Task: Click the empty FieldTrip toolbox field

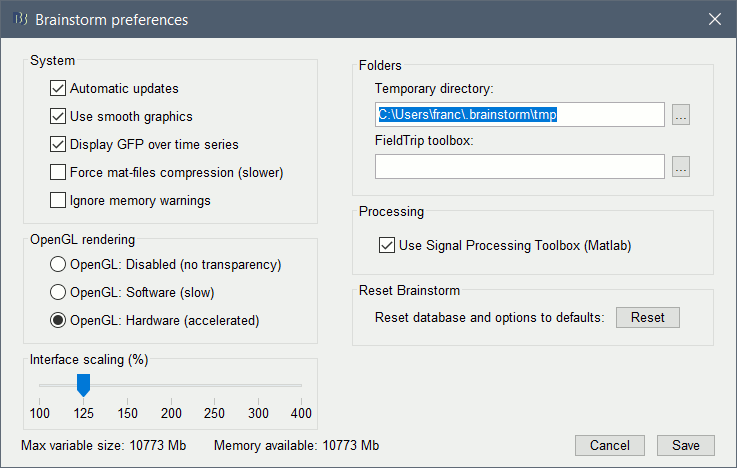Action: pyautogui.click(x=520, y=167)
